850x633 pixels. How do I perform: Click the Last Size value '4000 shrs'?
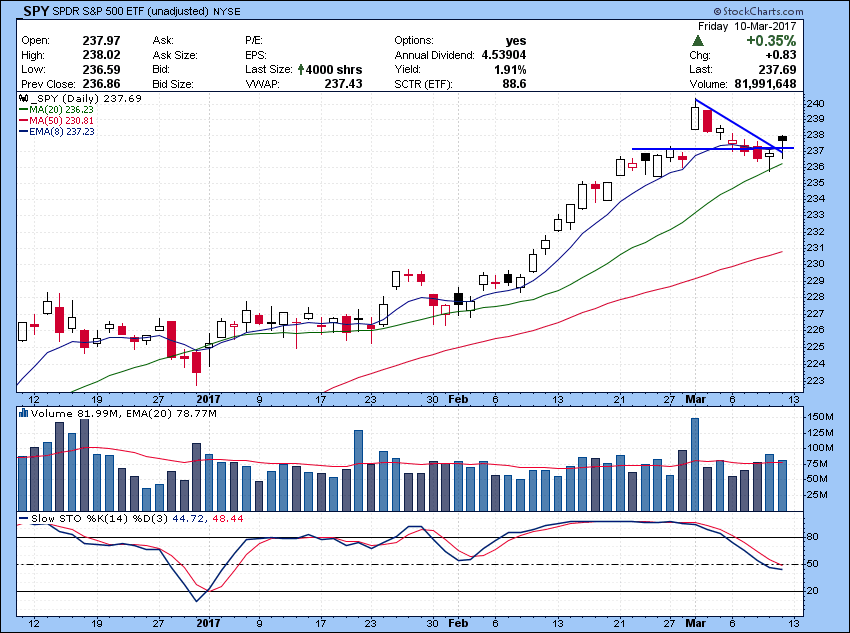[x=334, y=70]
